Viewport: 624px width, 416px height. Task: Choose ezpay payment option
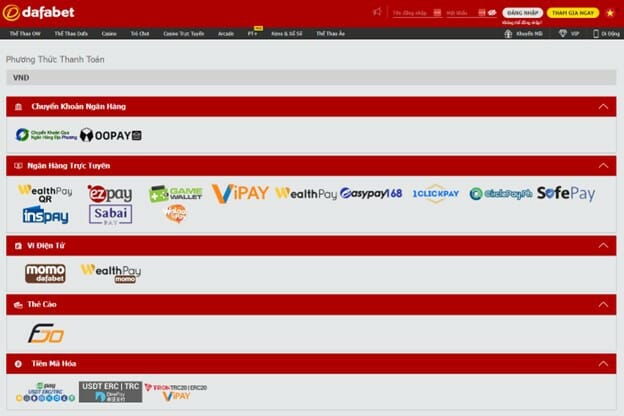[110, 194]
